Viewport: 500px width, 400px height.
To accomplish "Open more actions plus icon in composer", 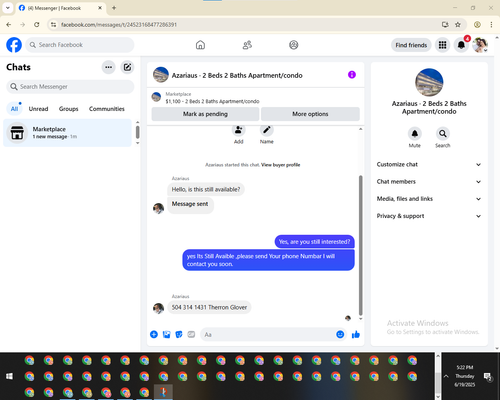I will click(154, 334).
